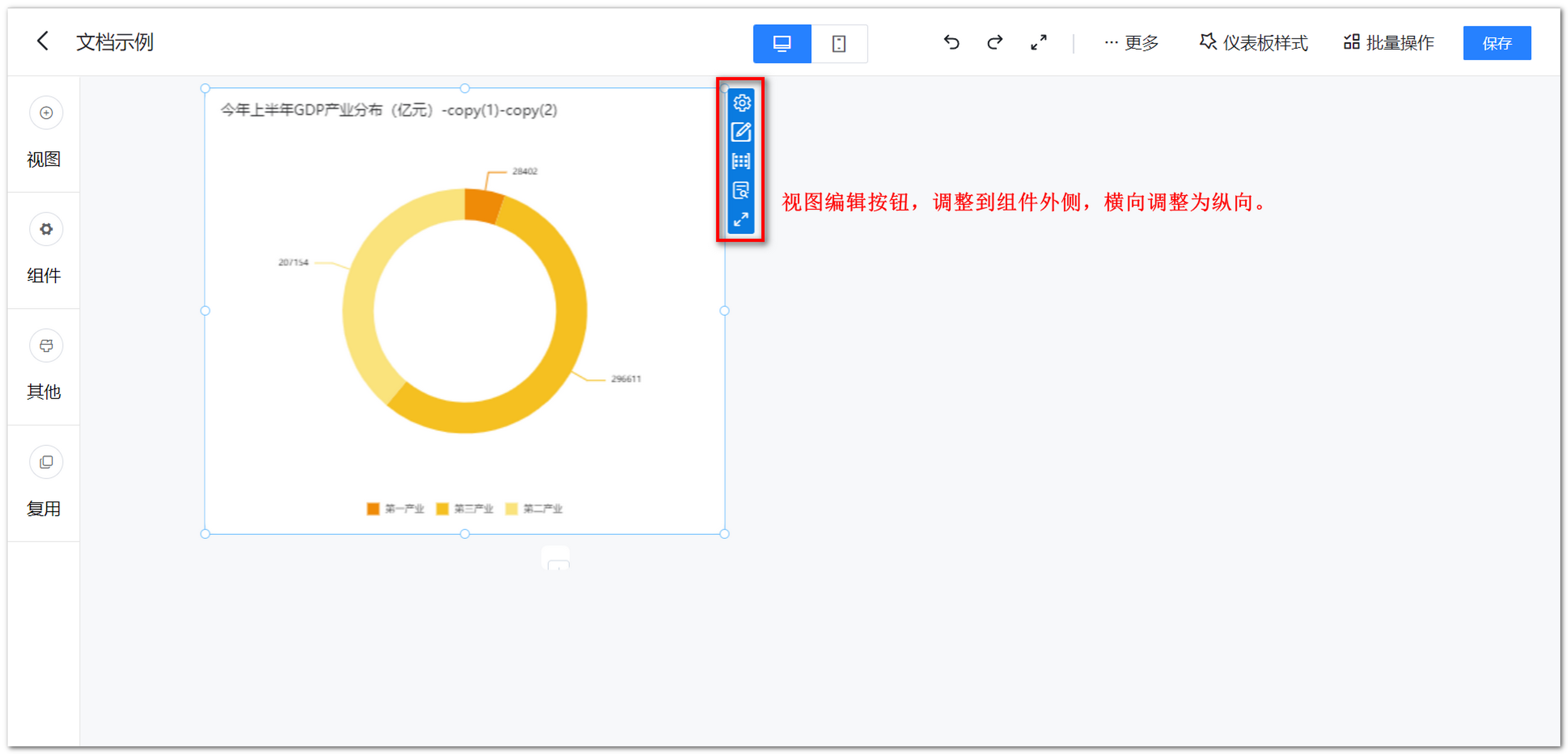Toggle 第二产业 legend item
The width and height of the screenshot is (1568, 754).
[534, 508]
